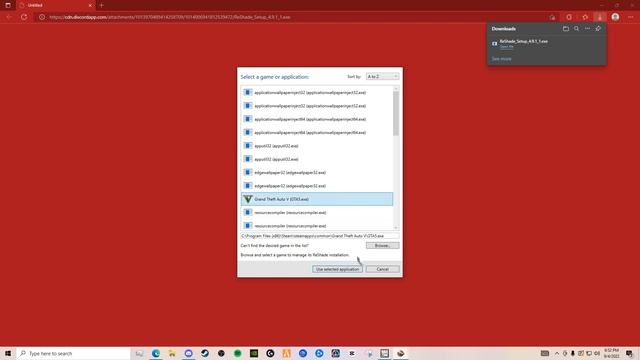Click the Grand Theft Auto V icon
This screenshot has height=360, width=640.
[247, 199]
